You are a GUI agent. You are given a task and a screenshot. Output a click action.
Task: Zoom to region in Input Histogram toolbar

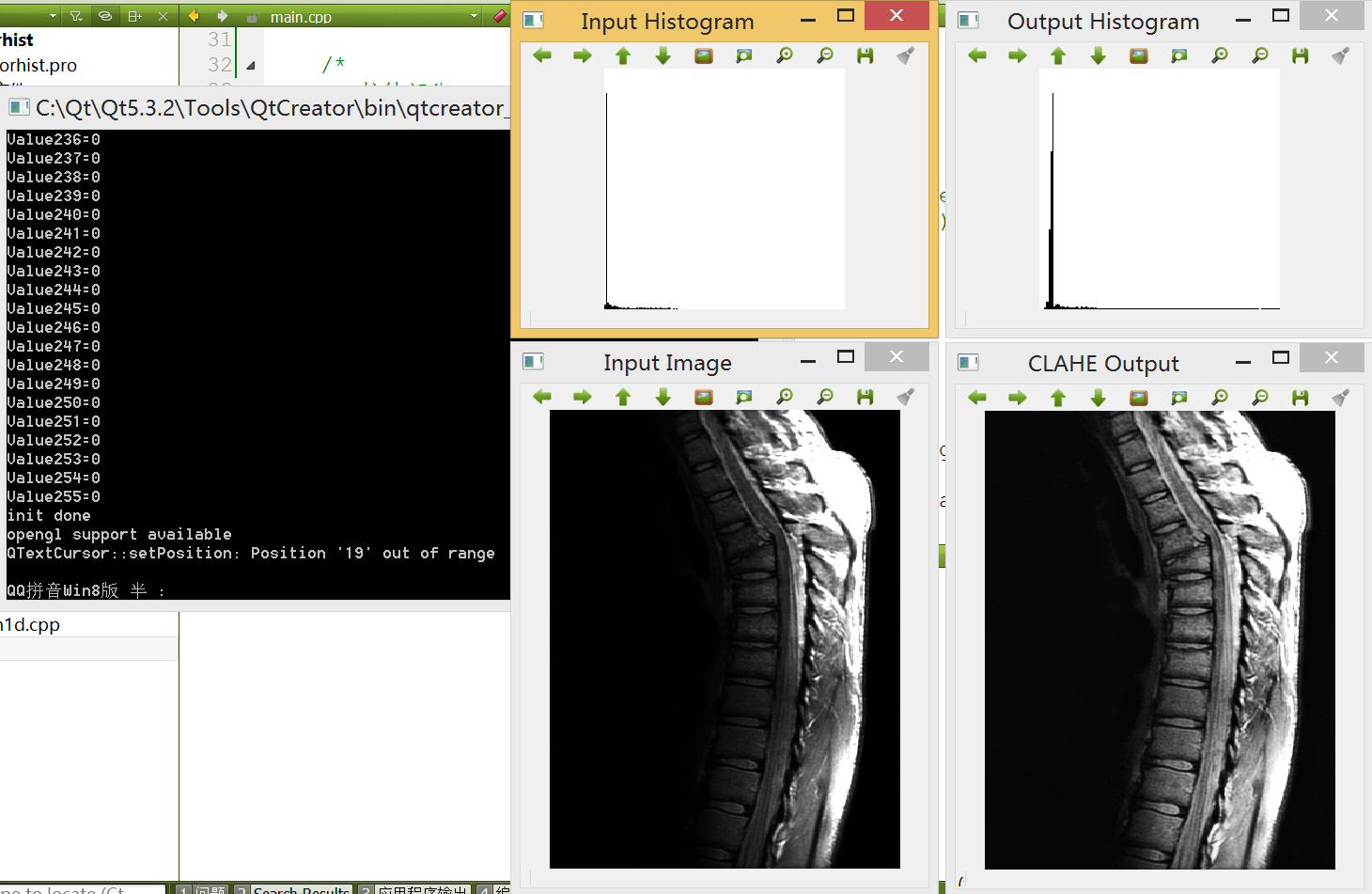click(x=744, y=55)
